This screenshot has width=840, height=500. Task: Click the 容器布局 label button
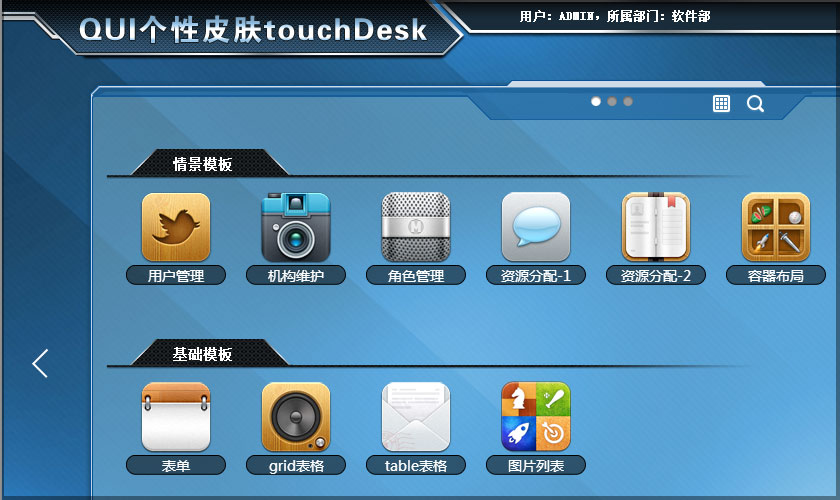click(x=776, y=275)
